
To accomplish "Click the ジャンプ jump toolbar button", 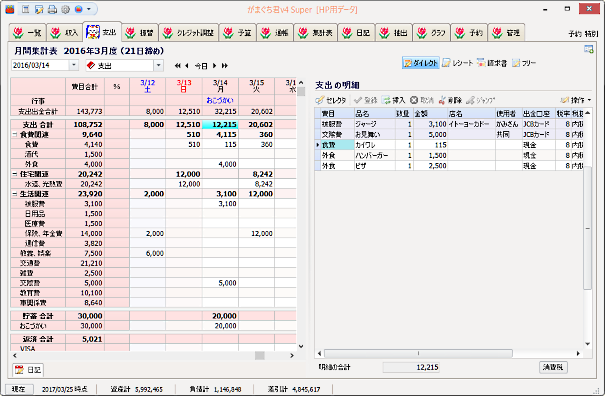I will click(480, 100).
